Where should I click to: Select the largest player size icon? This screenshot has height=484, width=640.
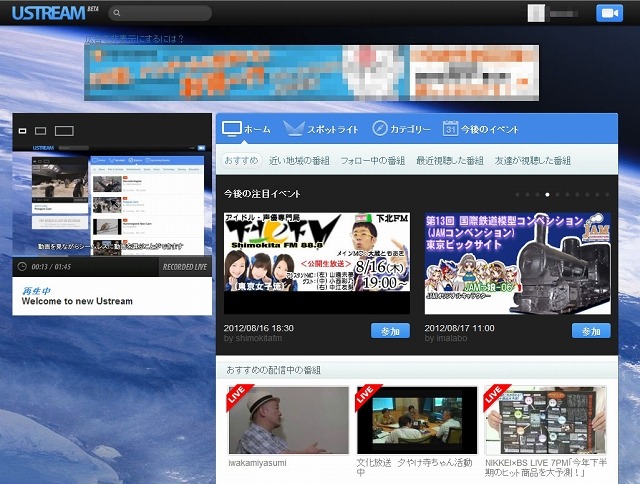[x=64, y=131]
